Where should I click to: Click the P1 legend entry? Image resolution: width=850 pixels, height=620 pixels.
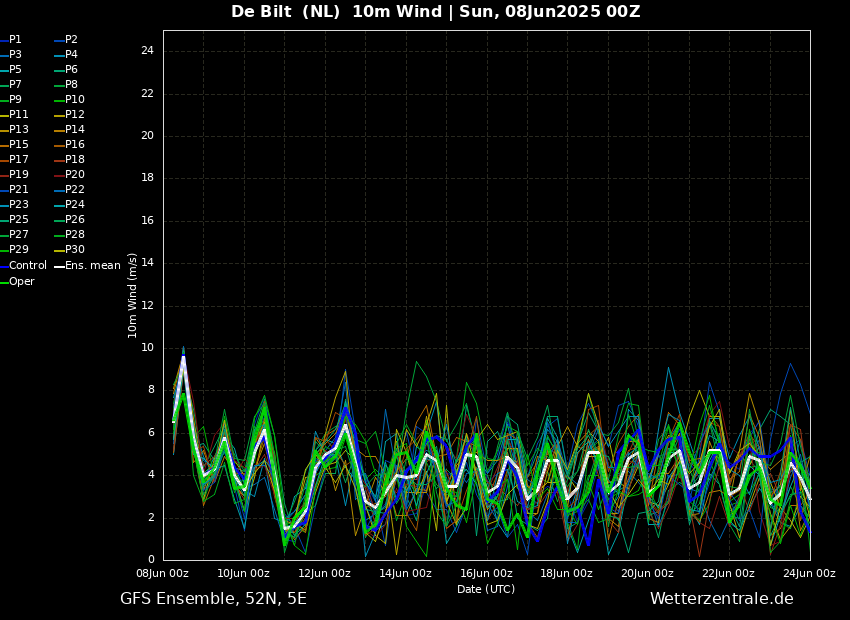coord(15,40)
